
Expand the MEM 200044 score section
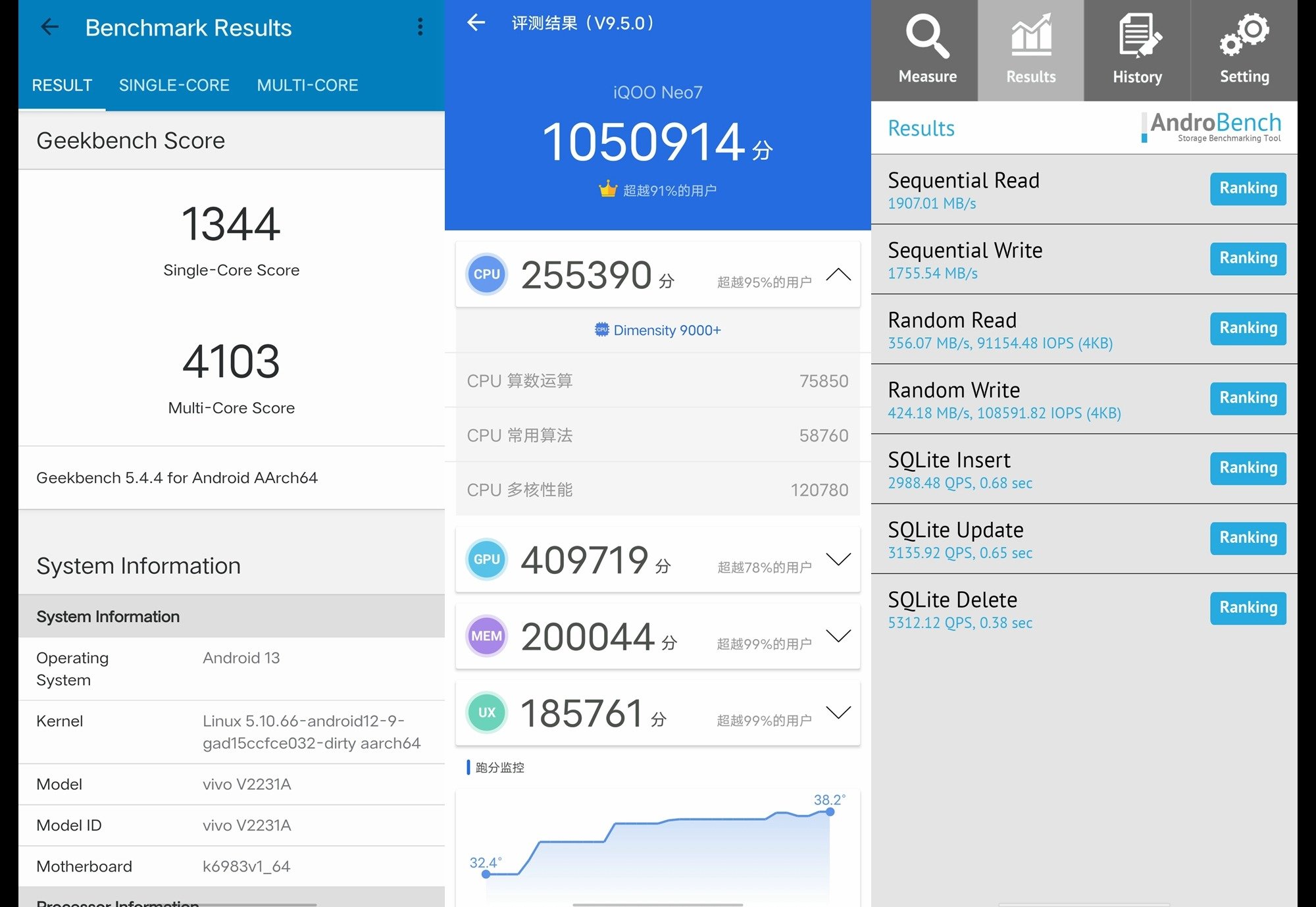[838, 636]
